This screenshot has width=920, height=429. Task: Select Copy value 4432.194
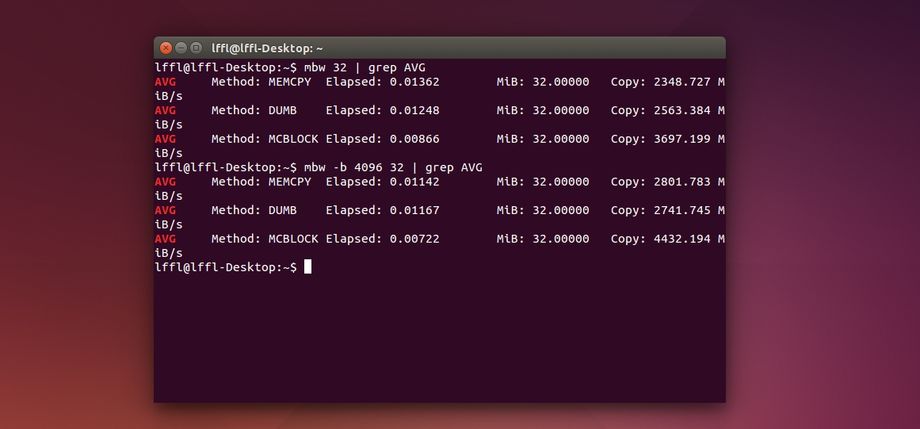[x=682, y=239]
